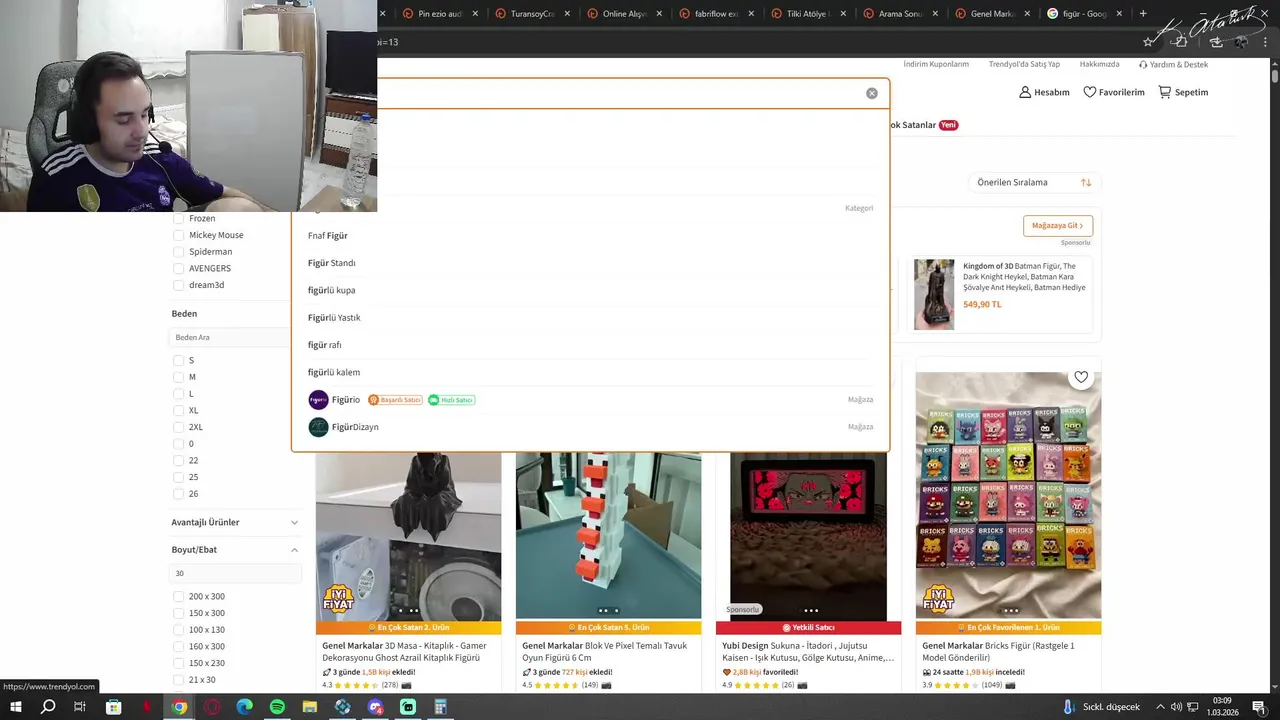Open Microsoft Edge from the taskbar
This screenshot has height=720, width=1280.
(244, 707)
